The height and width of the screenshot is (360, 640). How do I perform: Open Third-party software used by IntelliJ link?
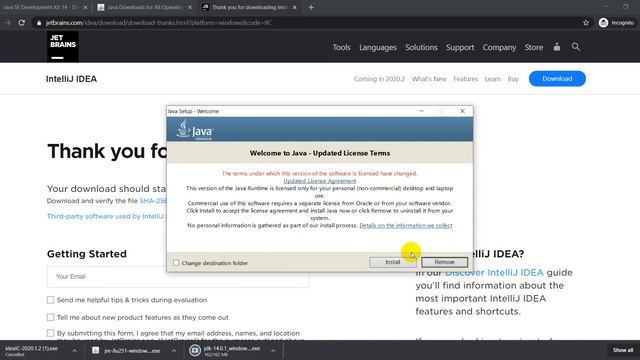(x=107, y=216)
